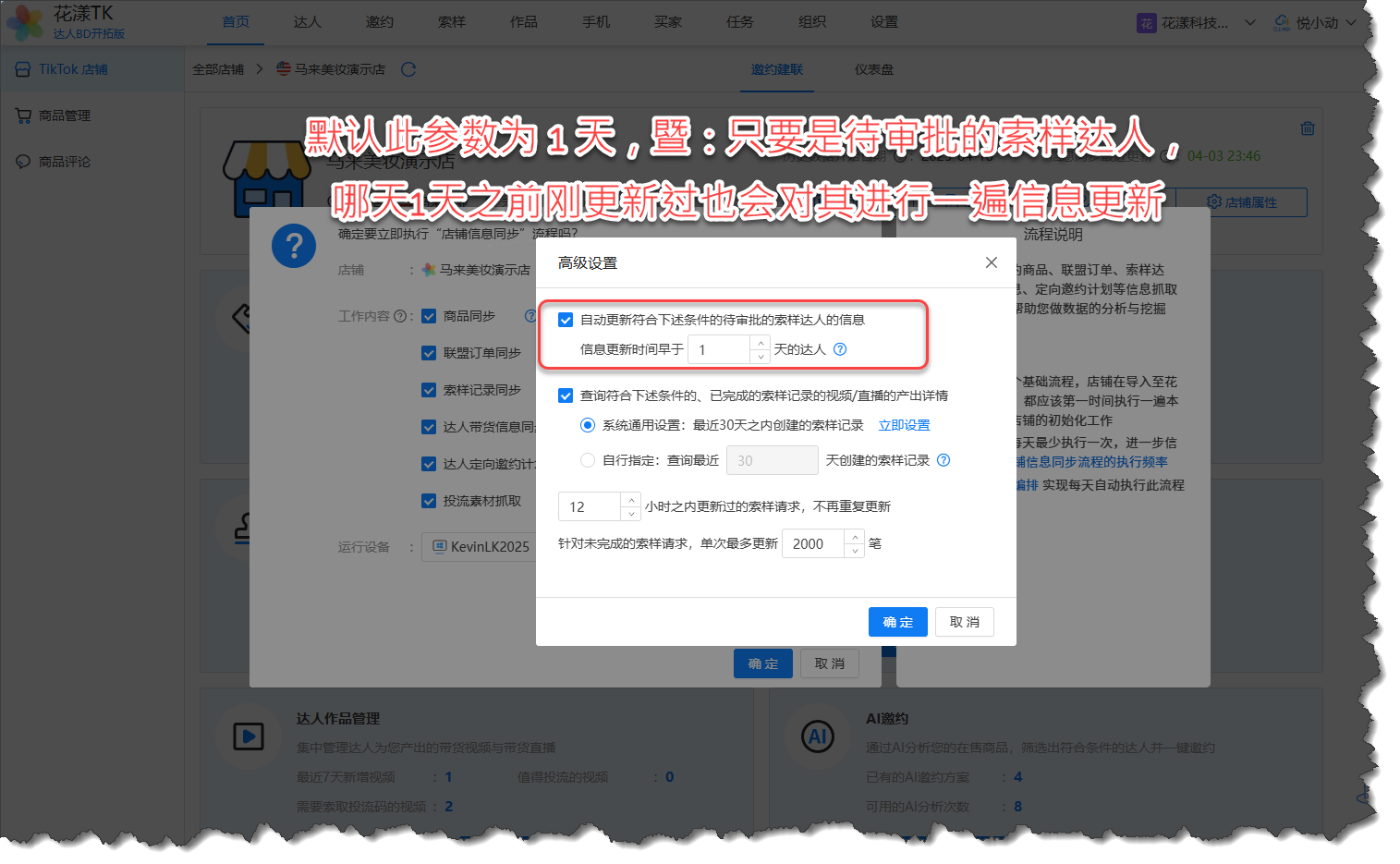Click the 立即设置 link
The height and width of the screenshot is (864, 1400).
[x=904, y=425]
